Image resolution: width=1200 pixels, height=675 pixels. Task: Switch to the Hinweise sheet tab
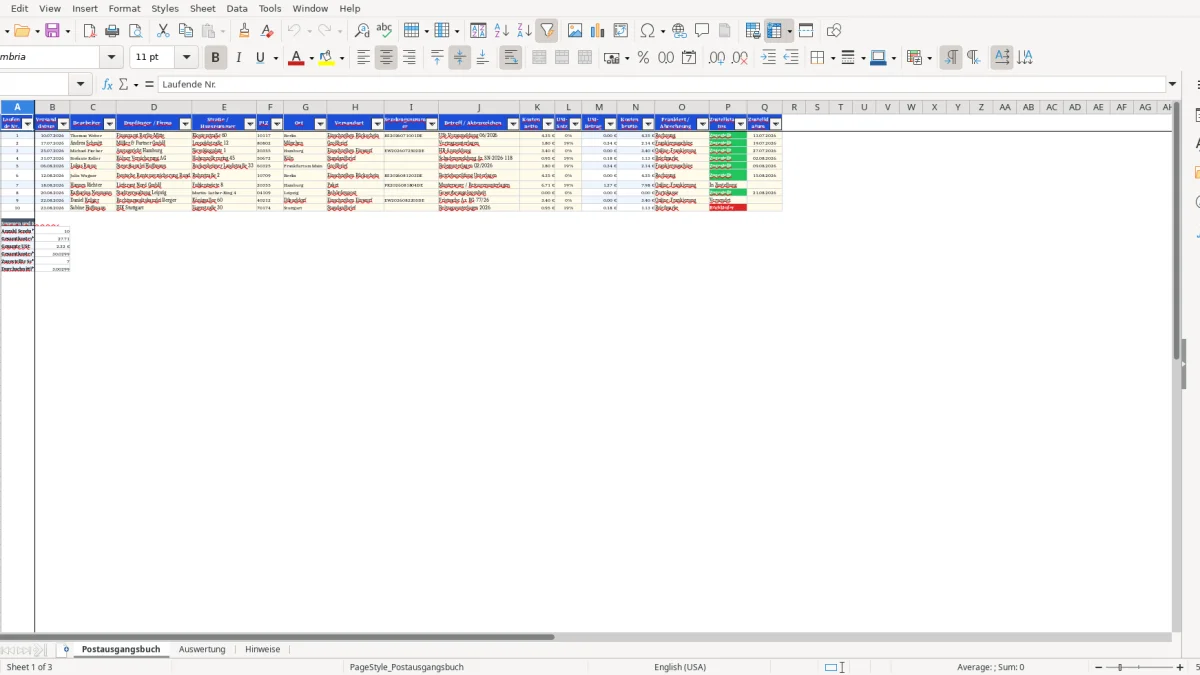(263, 649)
